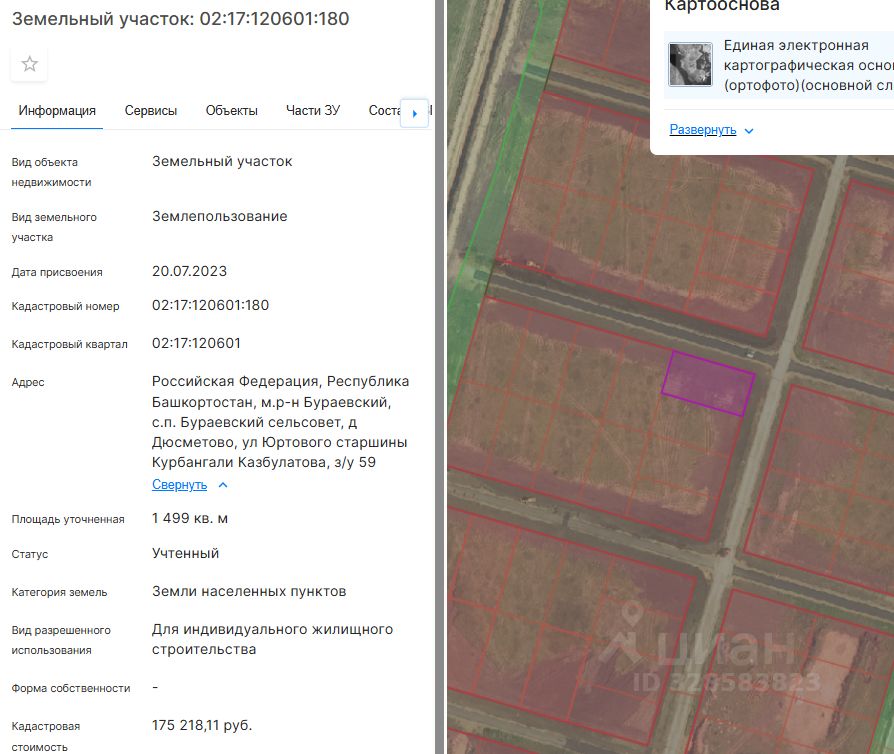Image resolution: width=894 pixels, height=754 pixels.
Task: Switch to the Сервисы tab
Action: point(151,111)
